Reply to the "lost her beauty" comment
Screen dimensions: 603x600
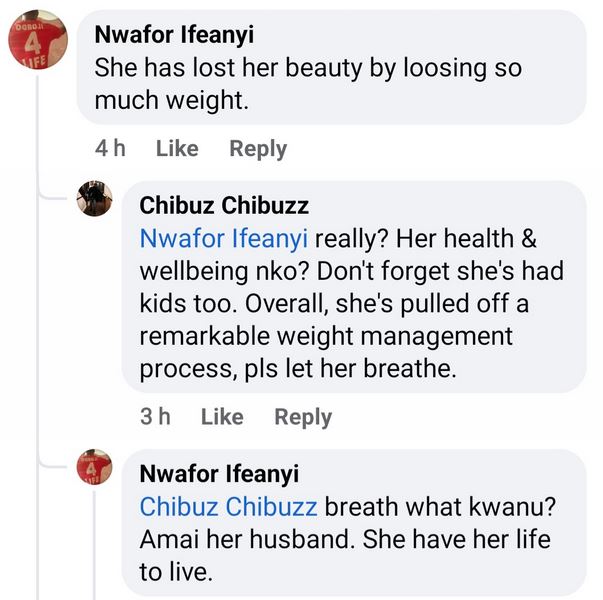pyautogui.click(x=258, y=149)
